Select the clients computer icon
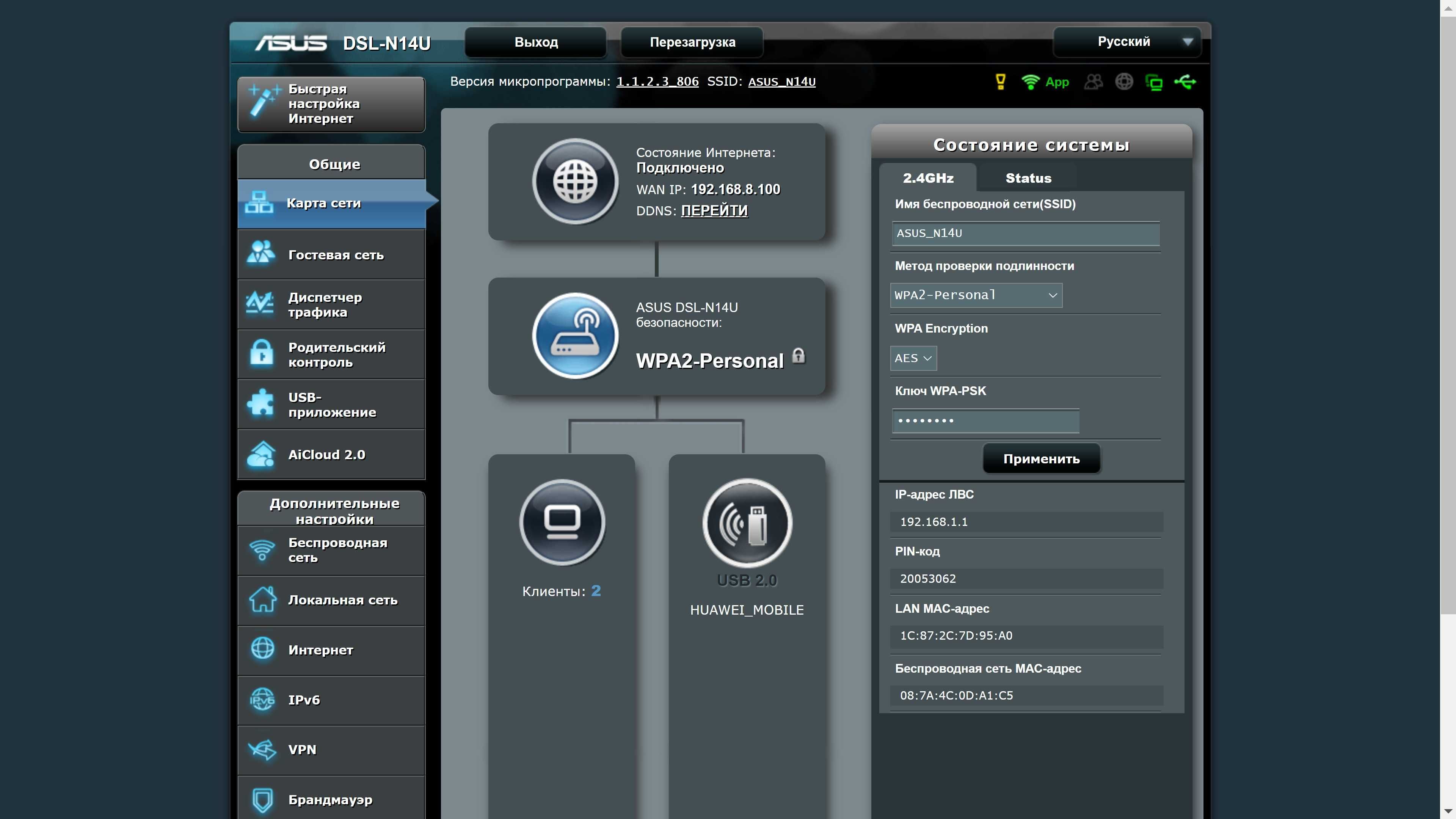The height and width of the screenshot is (819, 1456). [x=562, y=522]
